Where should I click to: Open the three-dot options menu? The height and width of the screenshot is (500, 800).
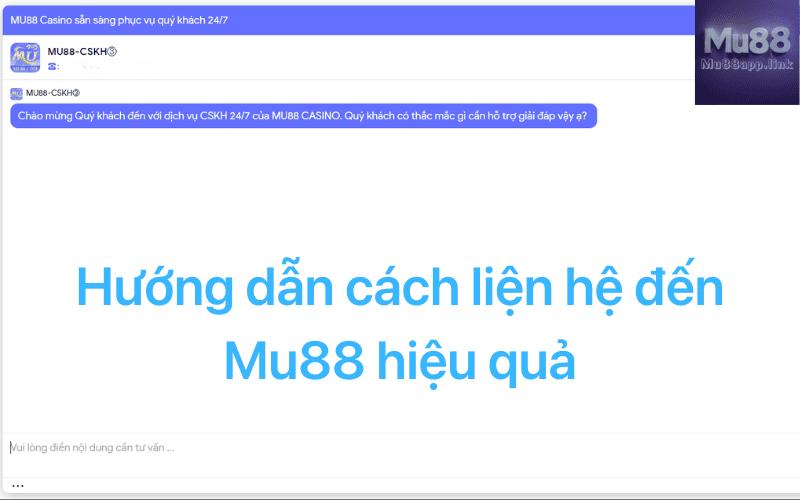click(18, 486)
